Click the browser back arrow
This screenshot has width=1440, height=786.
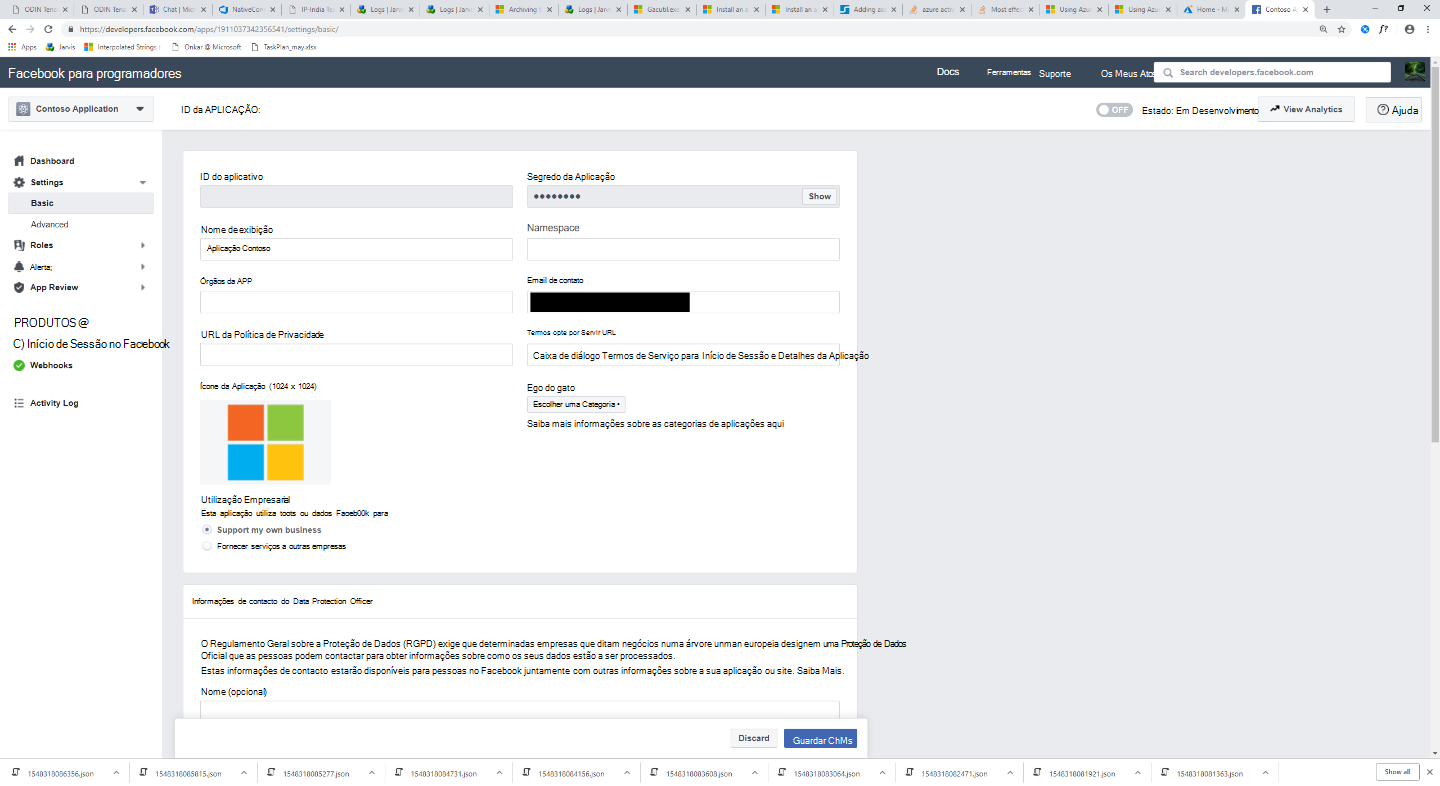(x=12, y=29)
